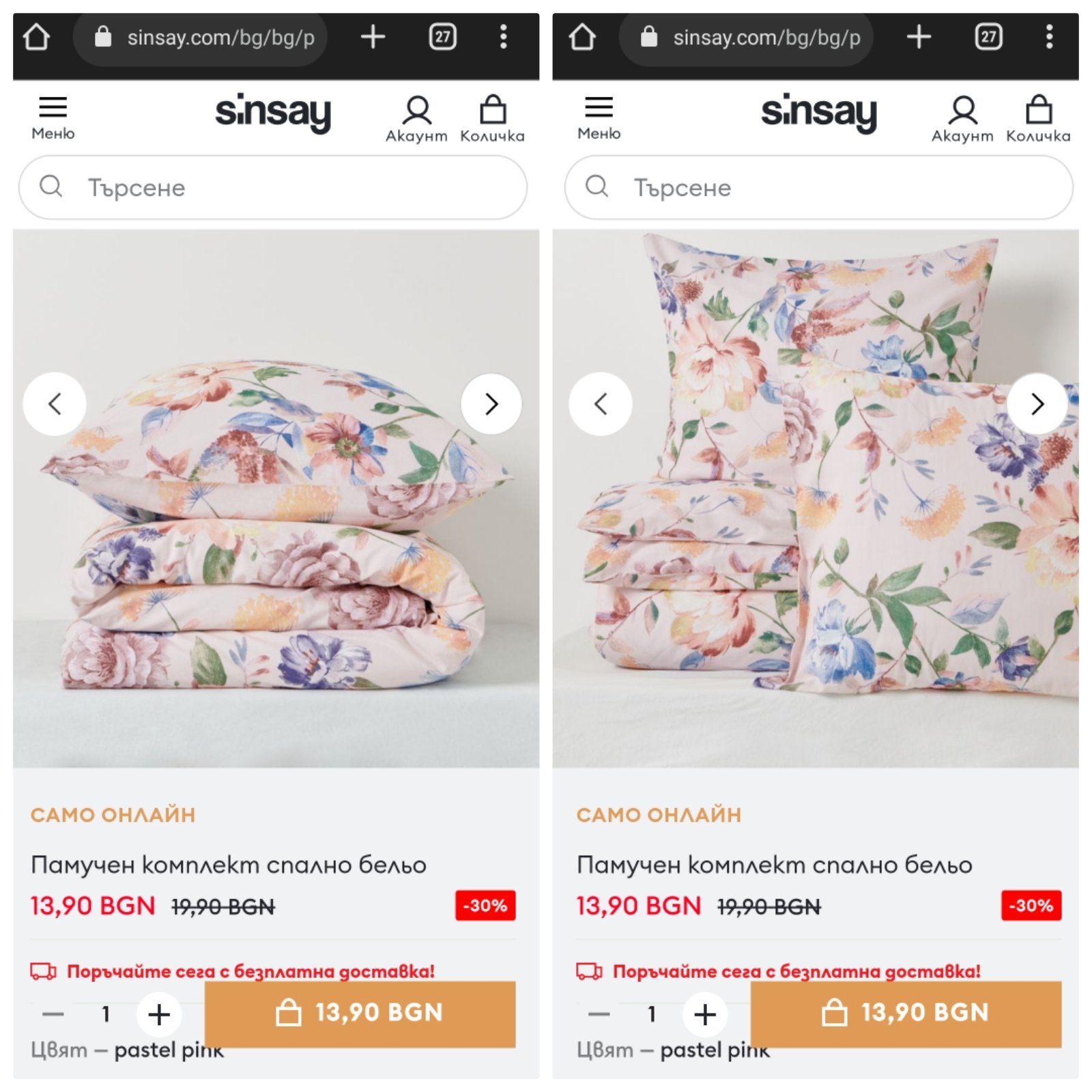1092x1092 pixels.
Task: Decrease quantity with minus in the right screenshot
Action: 599,1014
